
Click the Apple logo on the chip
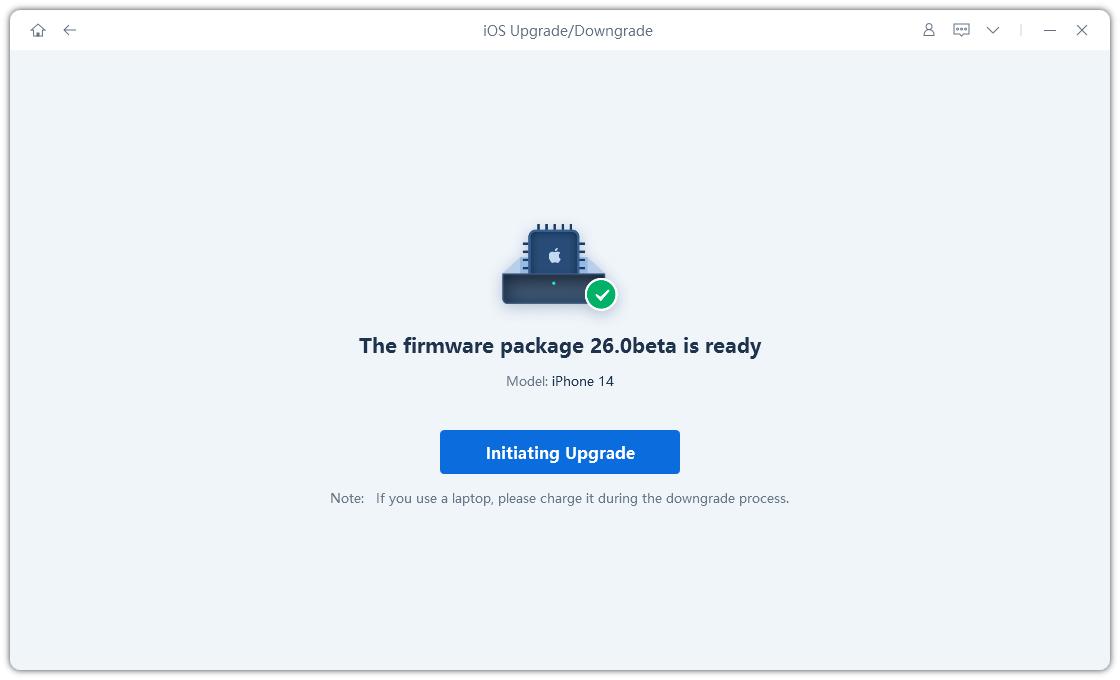[x=554, y=255]
